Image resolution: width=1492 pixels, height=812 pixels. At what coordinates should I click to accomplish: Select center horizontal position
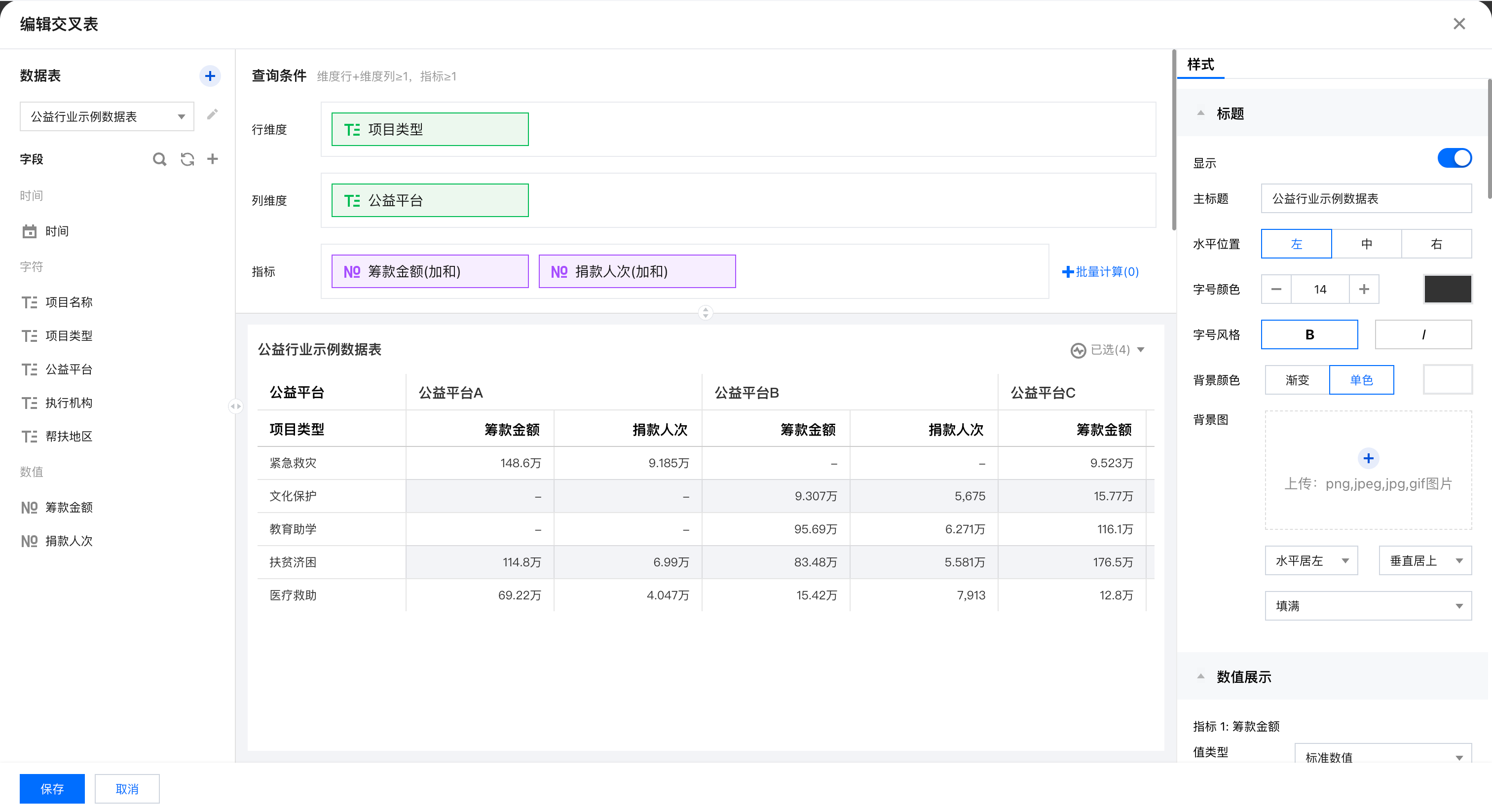(x=1366, y=244)
